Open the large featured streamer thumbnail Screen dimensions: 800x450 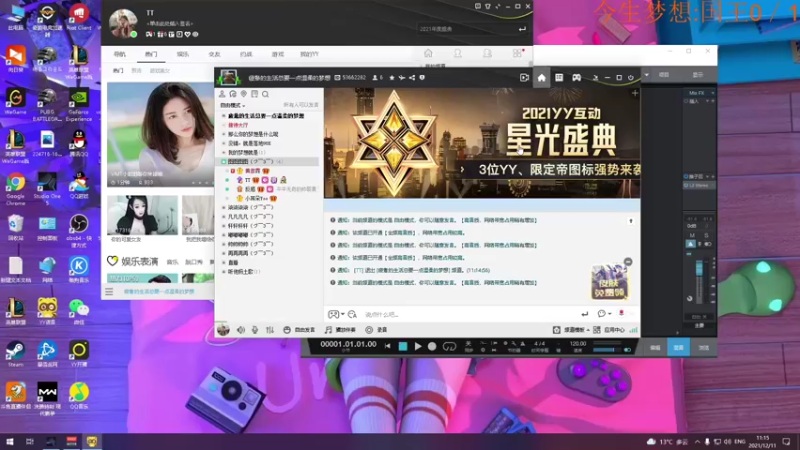pyautogui.click(x=160, y=135)
